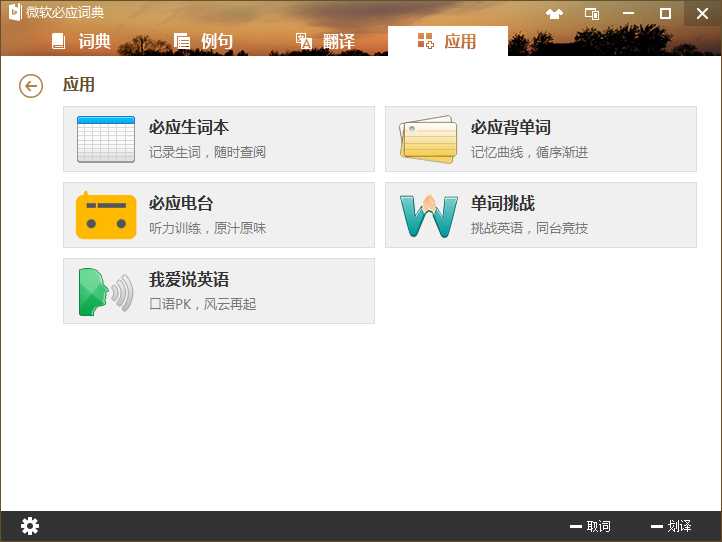Open the 我爱说英语 green speaking head icon

(106, 291)
